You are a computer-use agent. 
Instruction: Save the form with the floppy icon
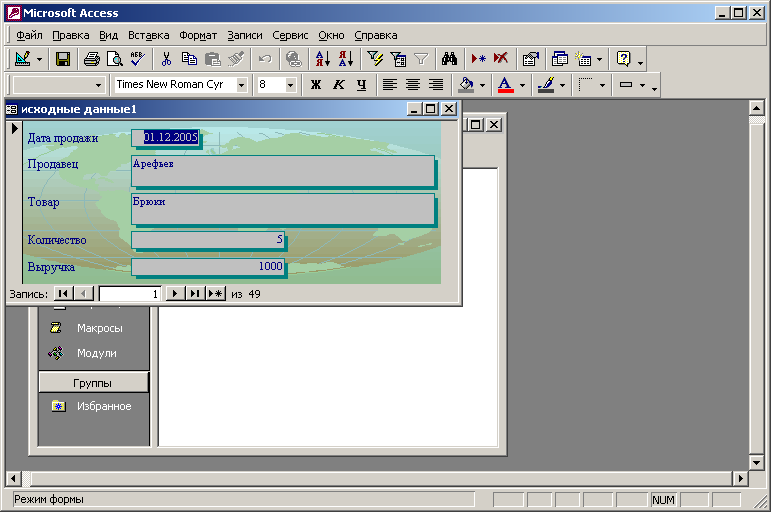(x=63, y=60)
